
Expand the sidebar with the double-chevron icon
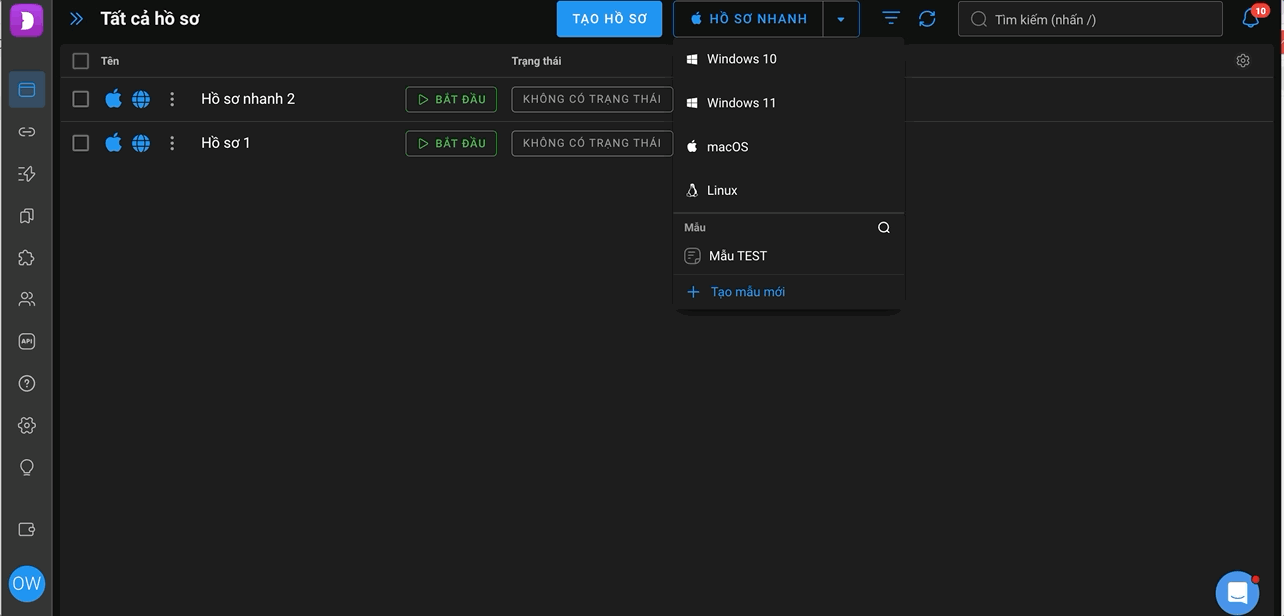click(77, 19)
